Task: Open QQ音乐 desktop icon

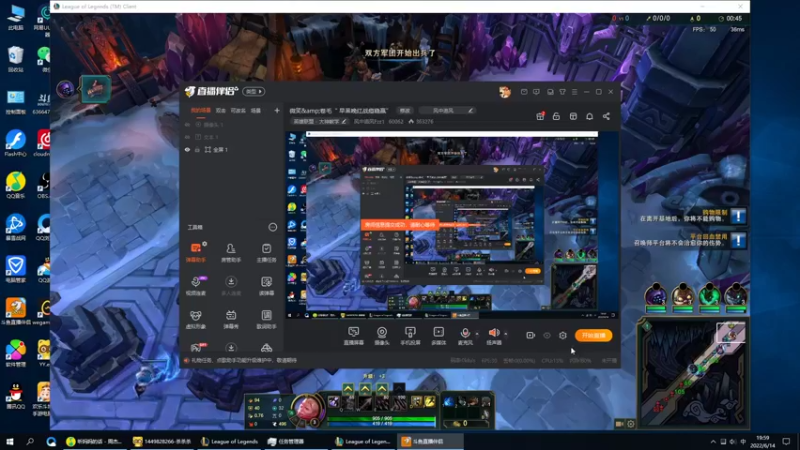Action: coord(15,185)
